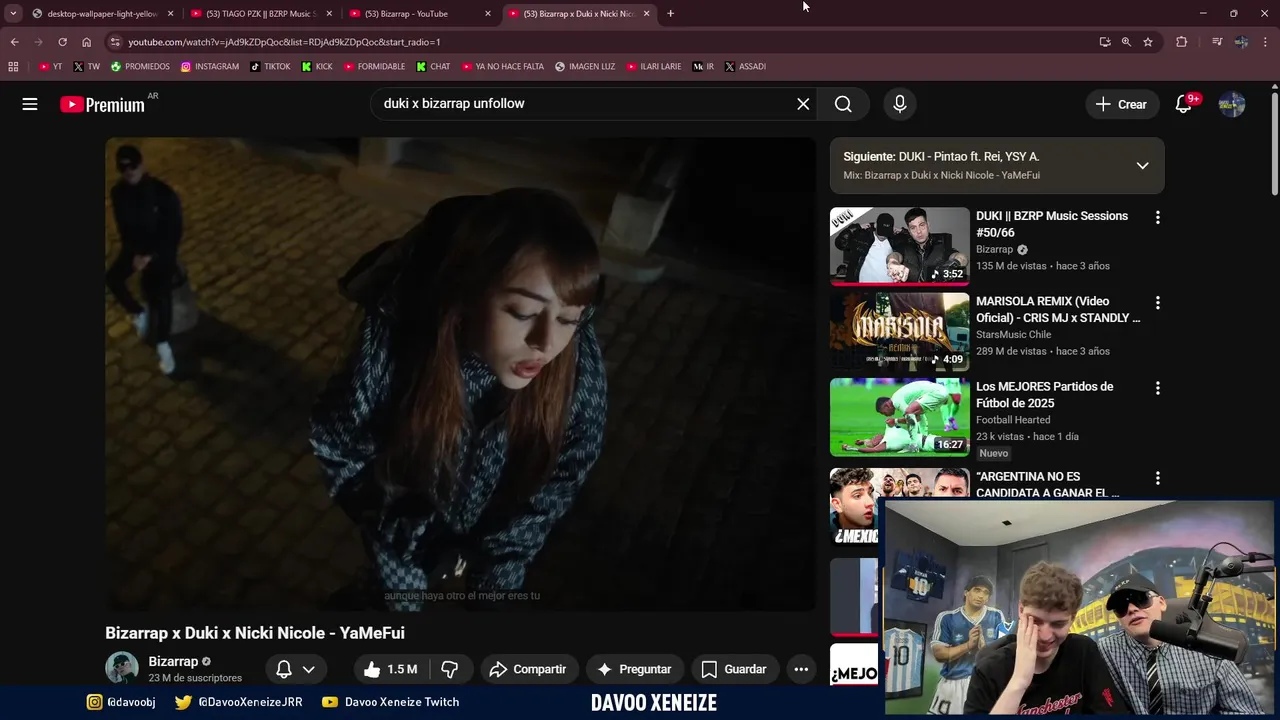Open the apps grid in bookmarks bar
The image size is (1280, 720).
click(13, 67)
